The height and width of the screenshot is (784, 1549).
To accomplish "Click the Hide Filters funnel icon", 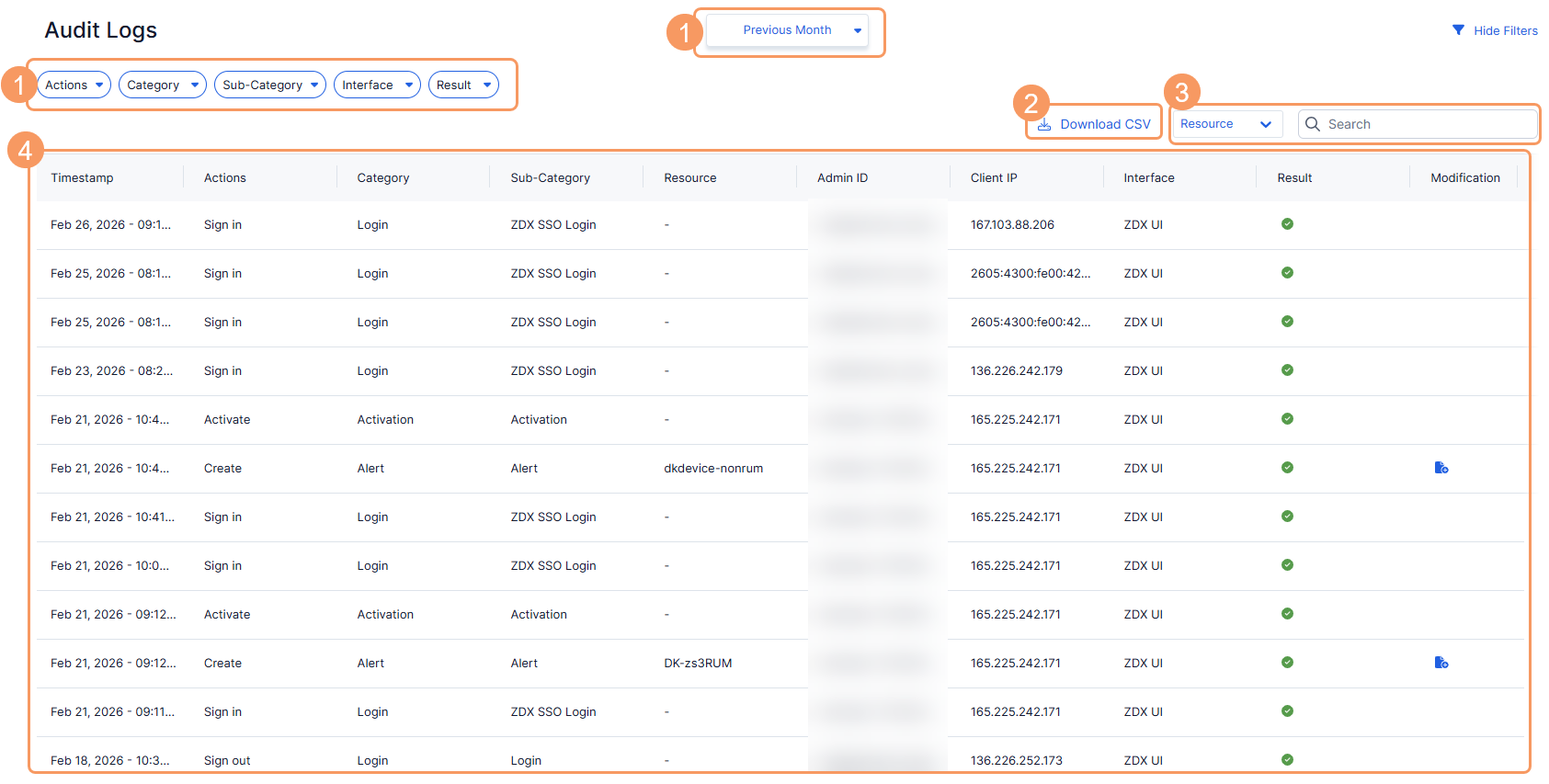I will pos(1458,30).
